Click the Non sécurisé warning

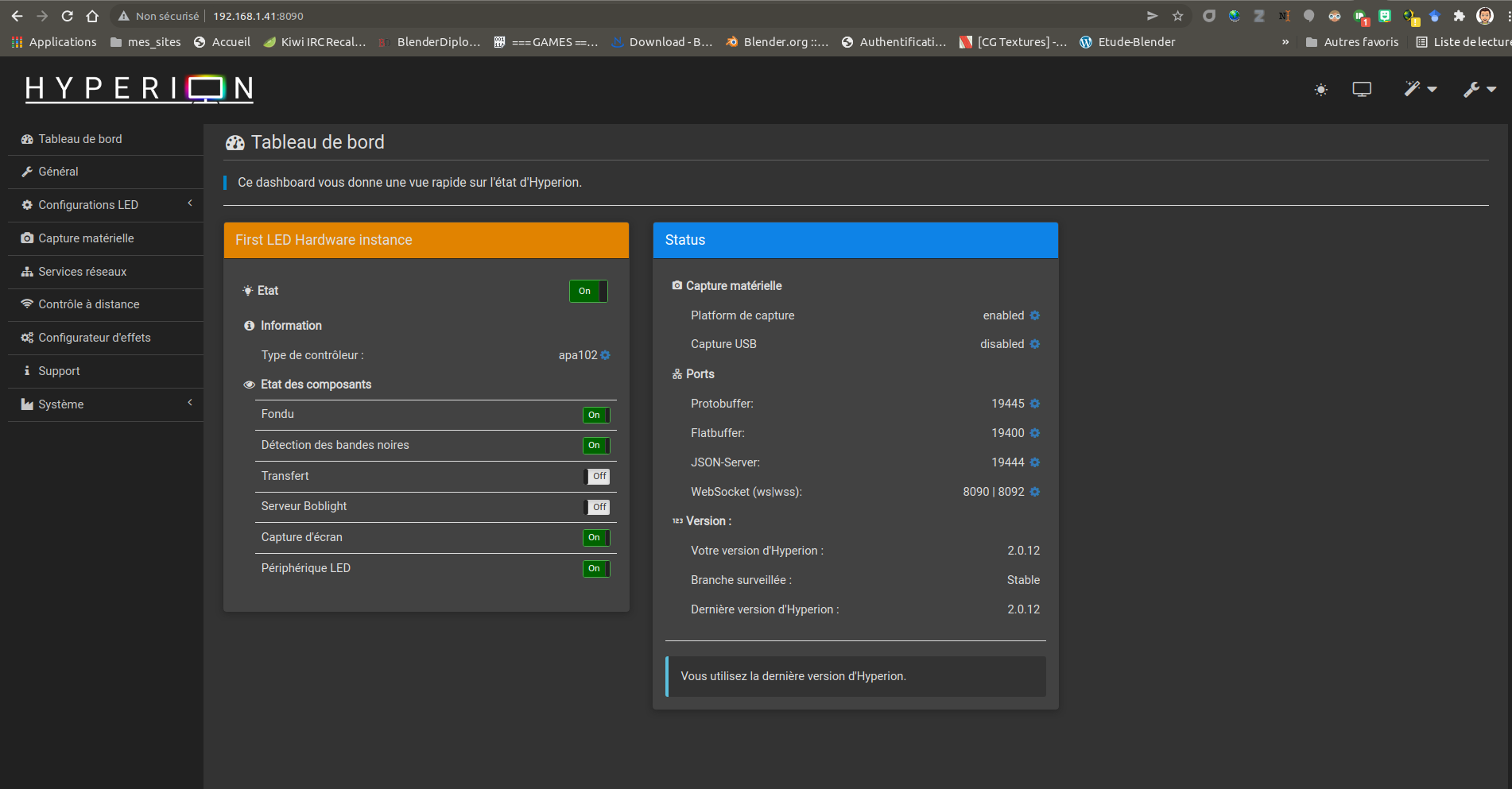pos(158,16)
